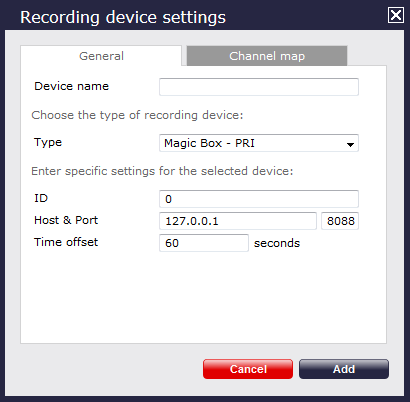Click into the ID field containing 0
This screenshot has width=410, height=402.
(x=259, y=199)
